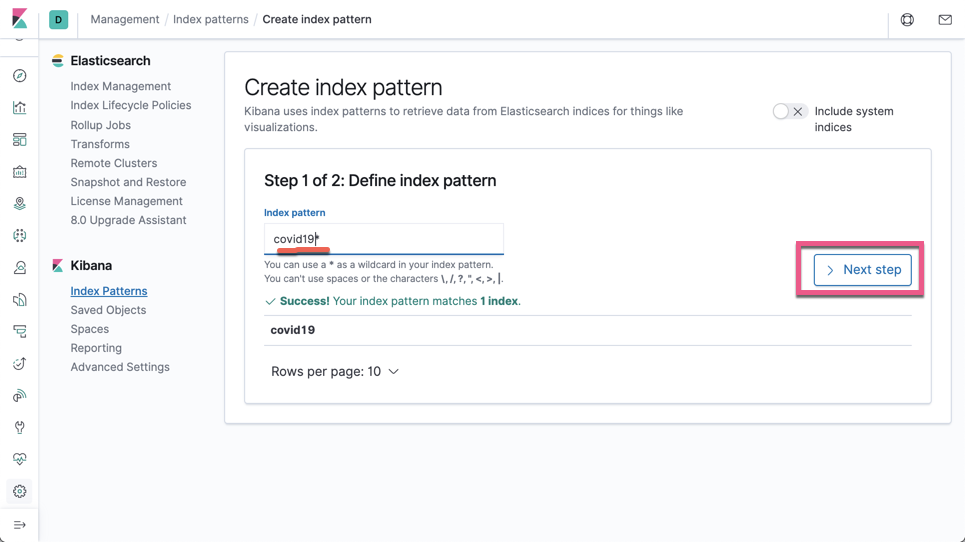Open the mail newsfeed icon

point(945,20)
